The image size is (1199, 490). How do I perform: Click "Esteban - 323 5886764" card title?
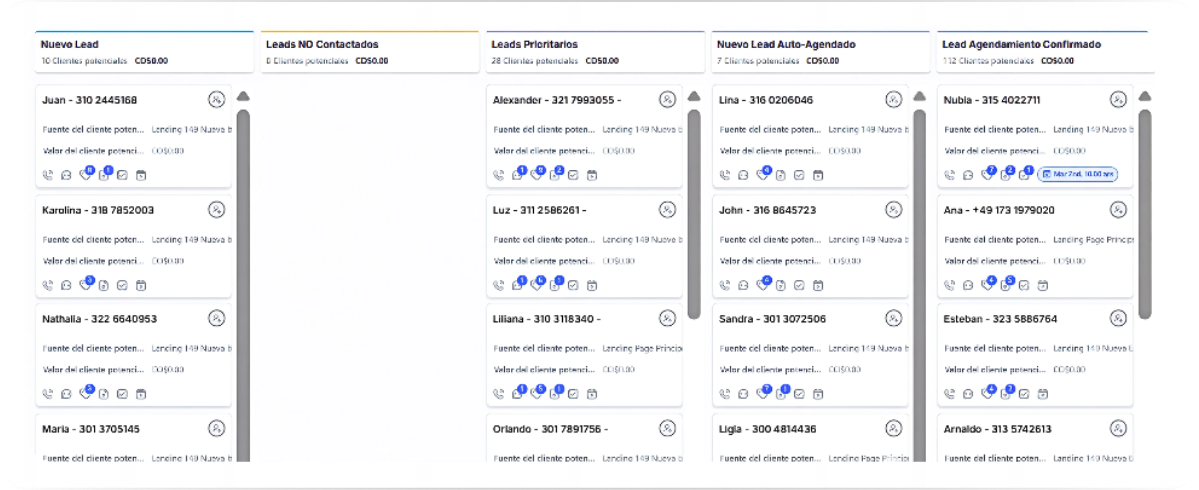click(x=1001, y=319)
